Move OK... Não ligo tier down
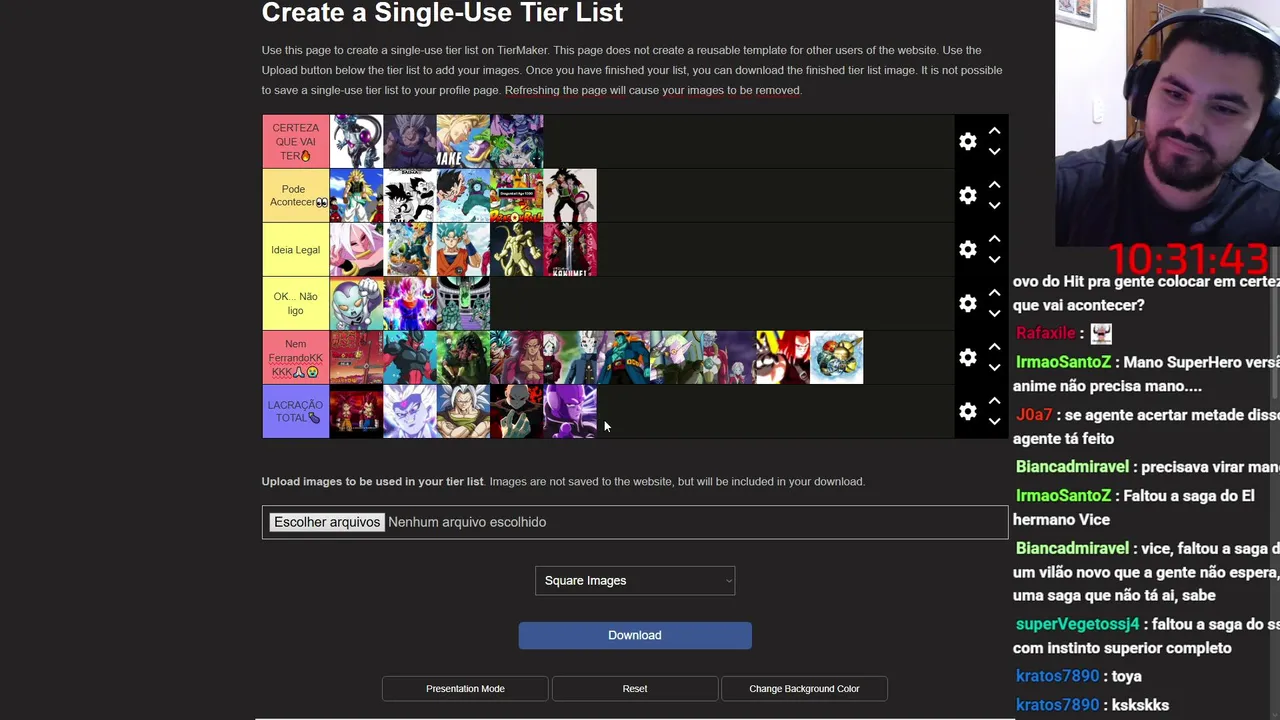 pos(994,314)
